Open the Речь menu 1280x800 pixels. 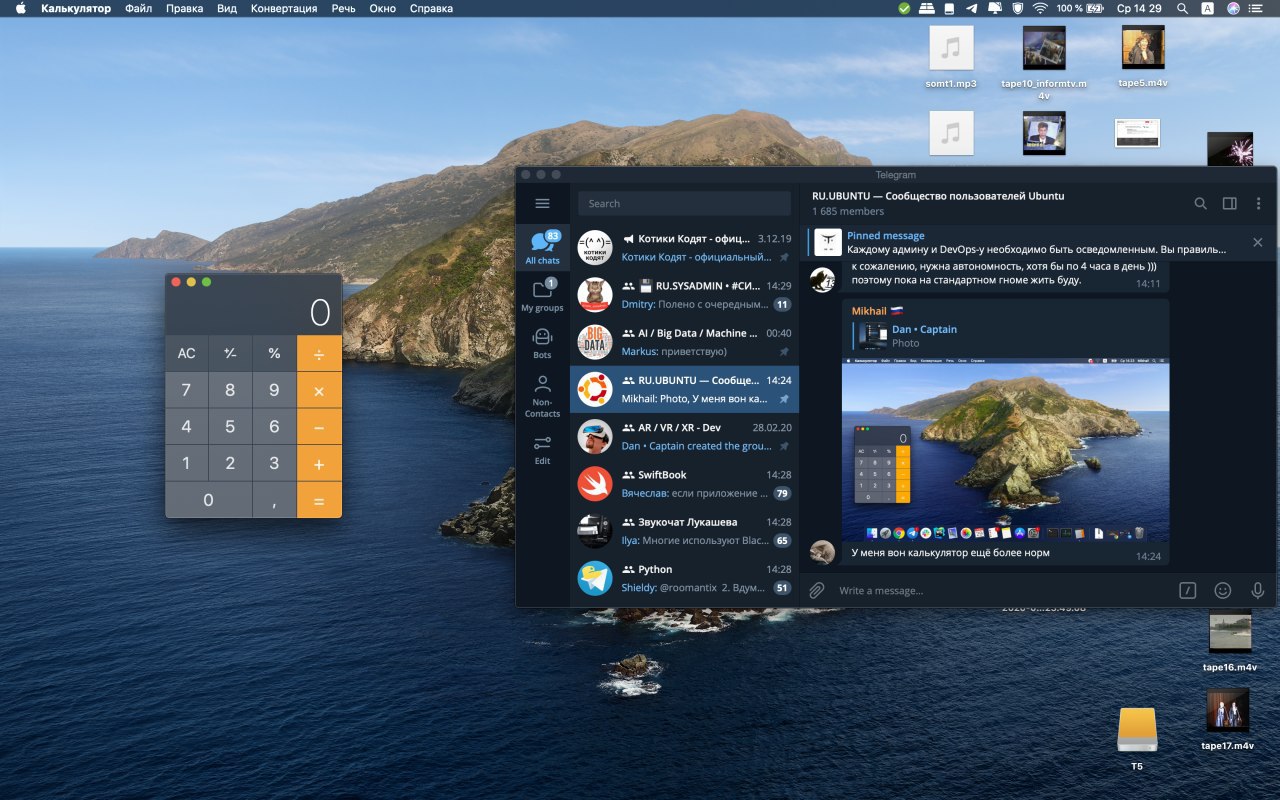[x=343, y=8]
